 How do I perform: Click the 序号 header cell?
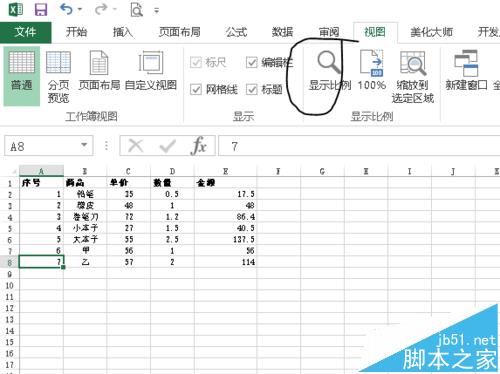point(41,183)
